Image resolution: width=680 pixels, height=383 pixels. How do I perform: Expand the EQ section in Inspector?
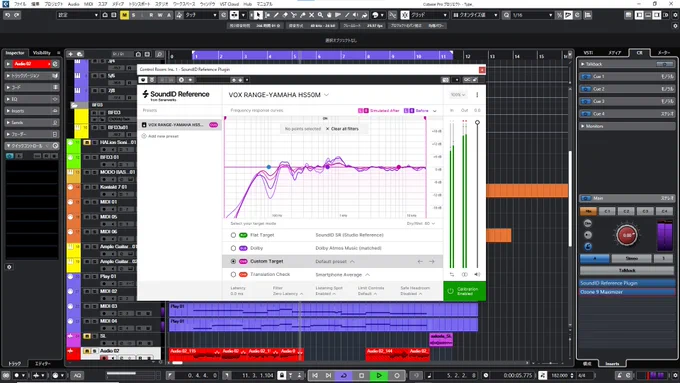(x=31, y=99)
